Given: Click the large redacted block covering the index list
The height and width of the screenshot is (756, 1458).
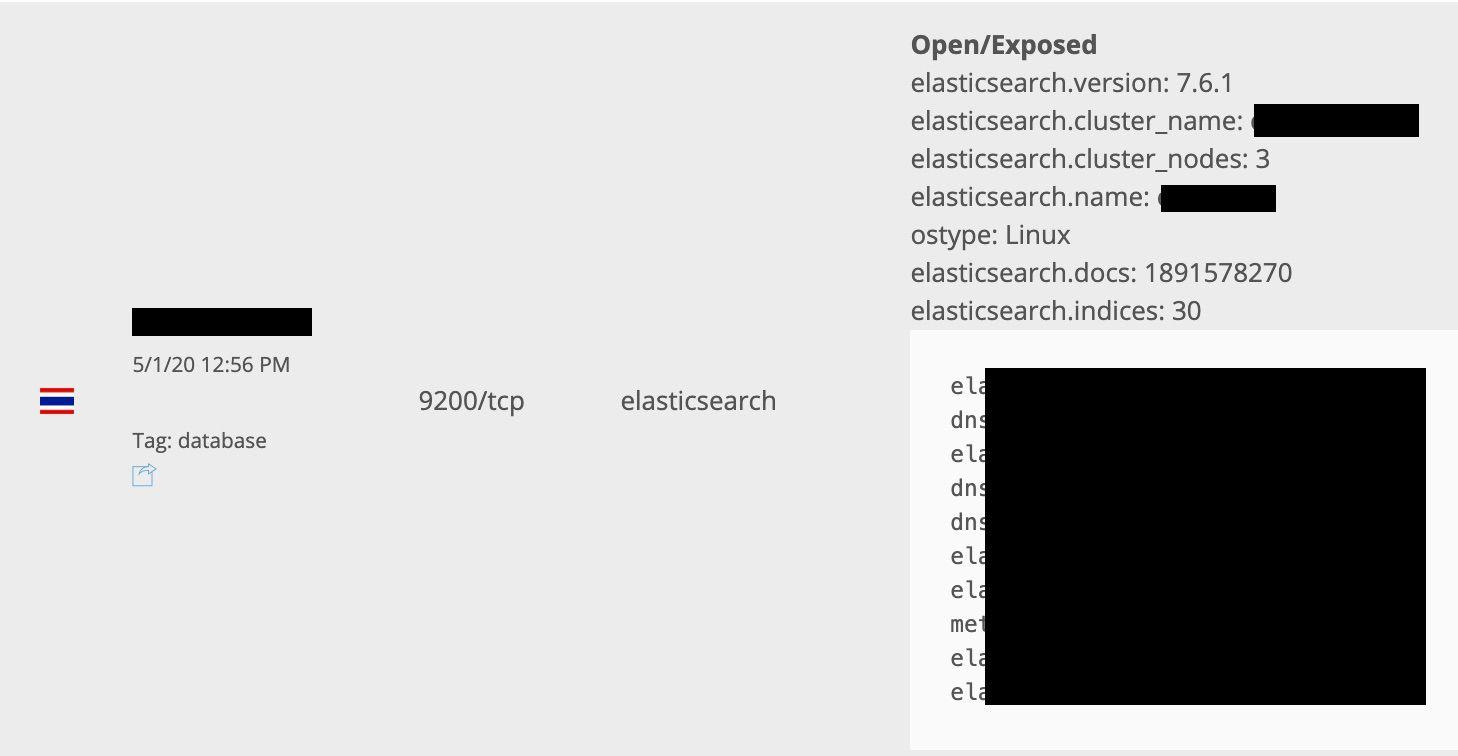Looking at the screenshot, I should (1205, 536).
